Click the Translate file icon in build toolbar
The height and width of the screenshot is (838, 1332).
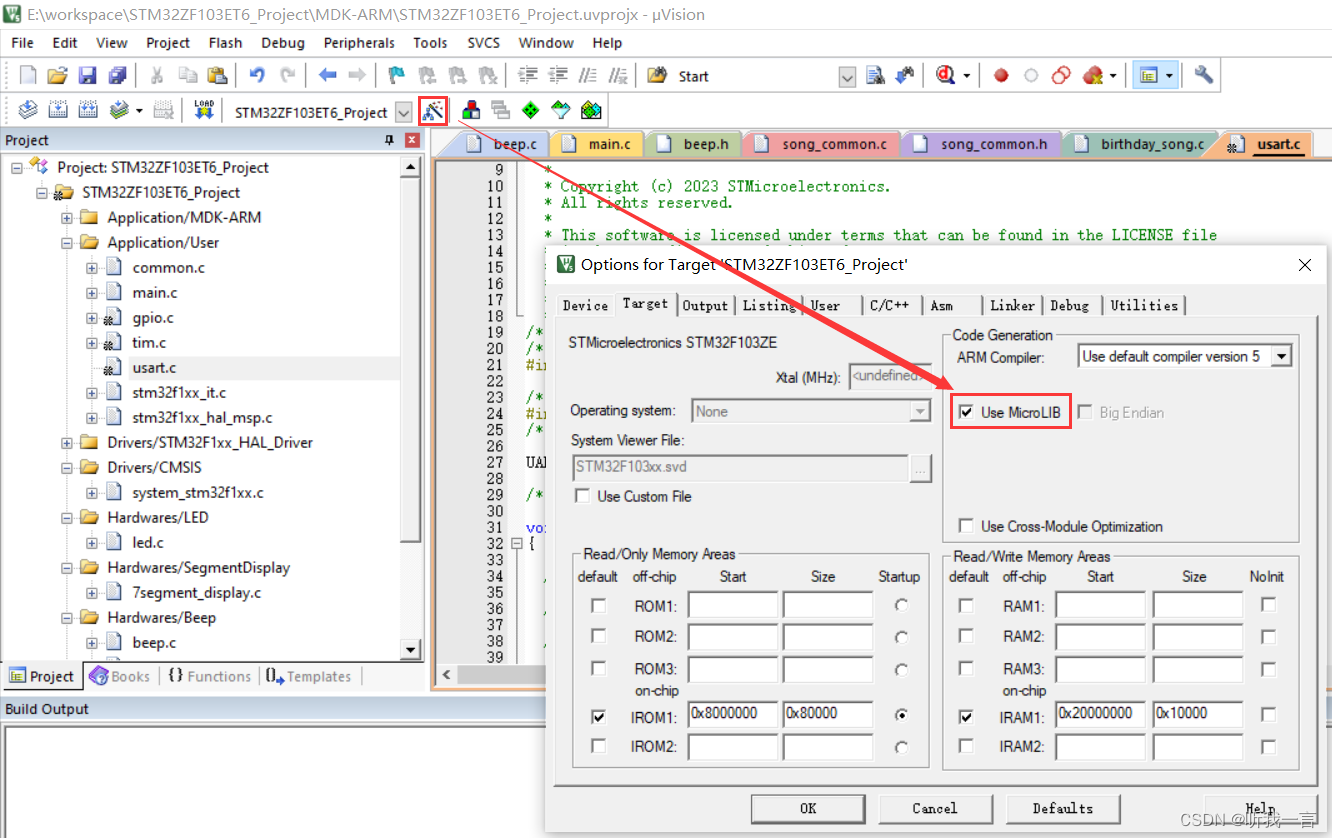(28, 111)
